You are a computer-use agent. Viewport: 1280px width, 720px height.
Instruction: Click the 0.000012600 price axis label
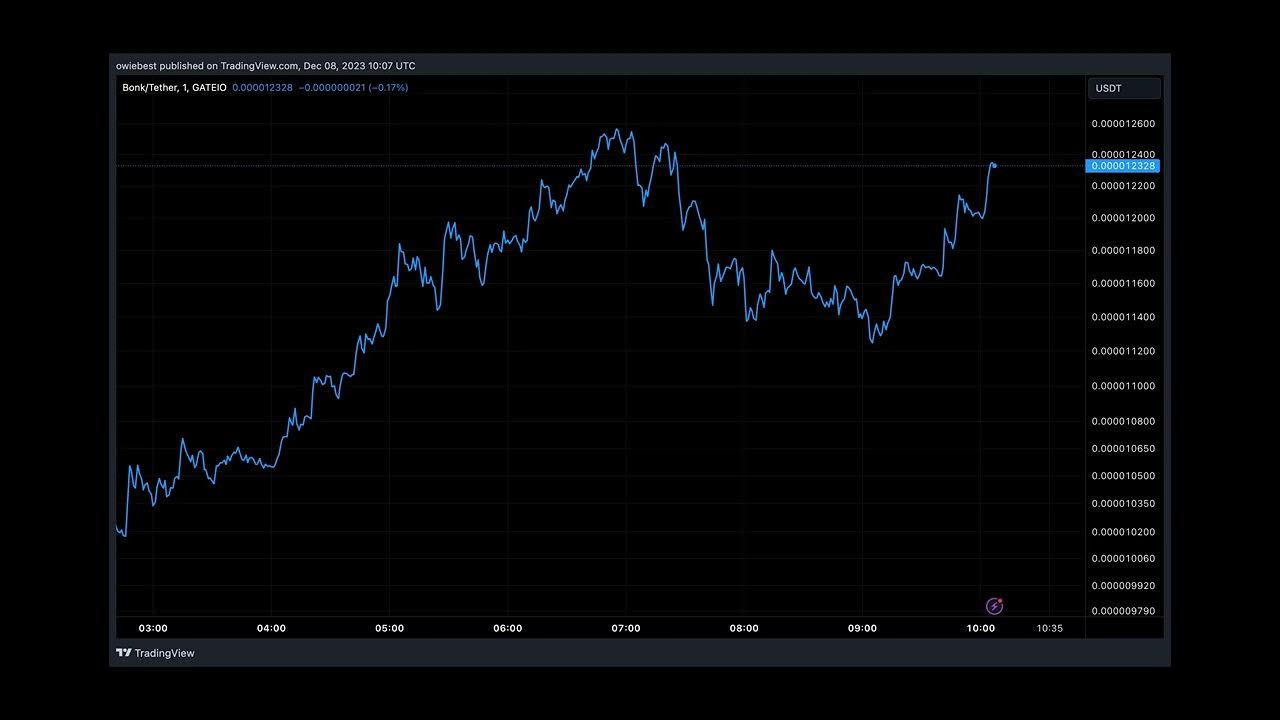(x=1123, y=124)
